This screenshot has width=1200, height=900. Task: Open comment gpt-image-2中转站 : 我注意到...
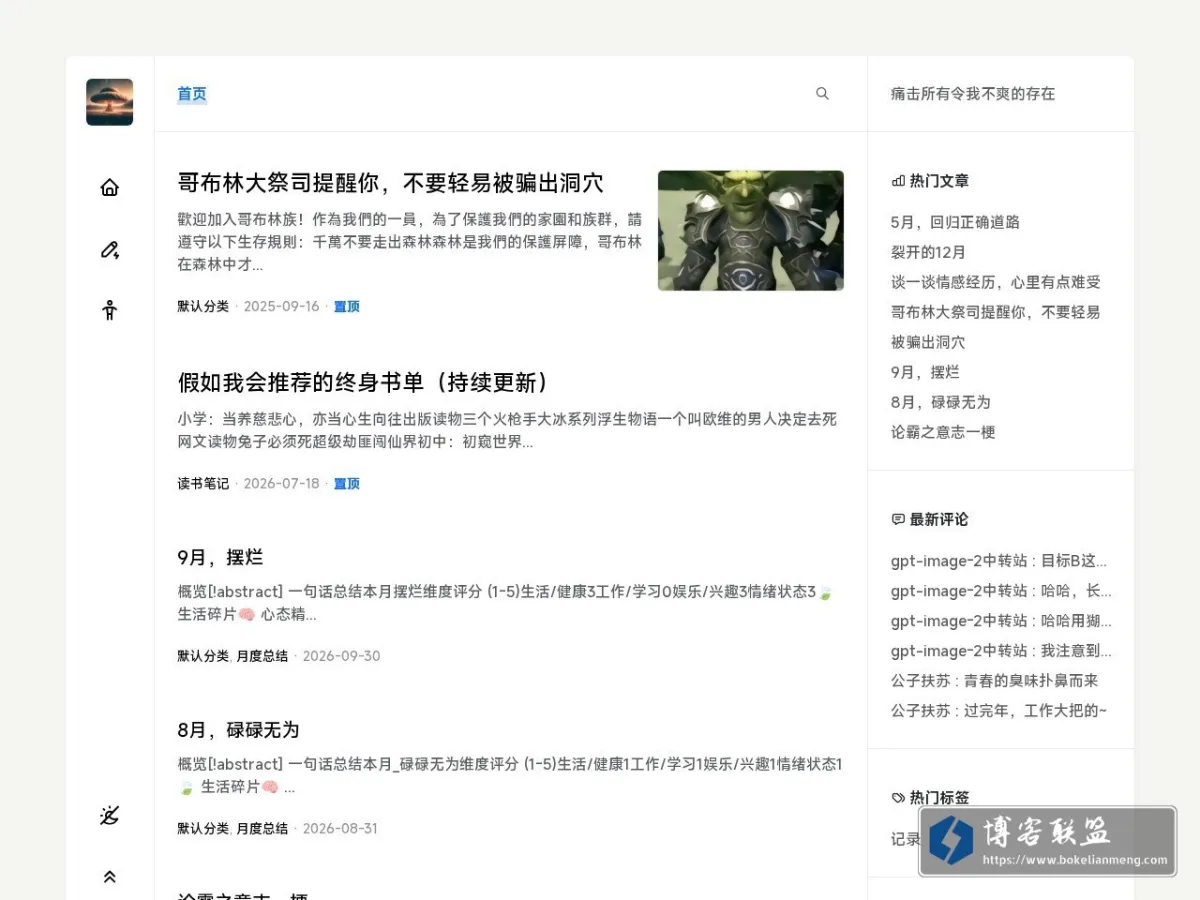pyautogui.click(x=1001, y=651)
